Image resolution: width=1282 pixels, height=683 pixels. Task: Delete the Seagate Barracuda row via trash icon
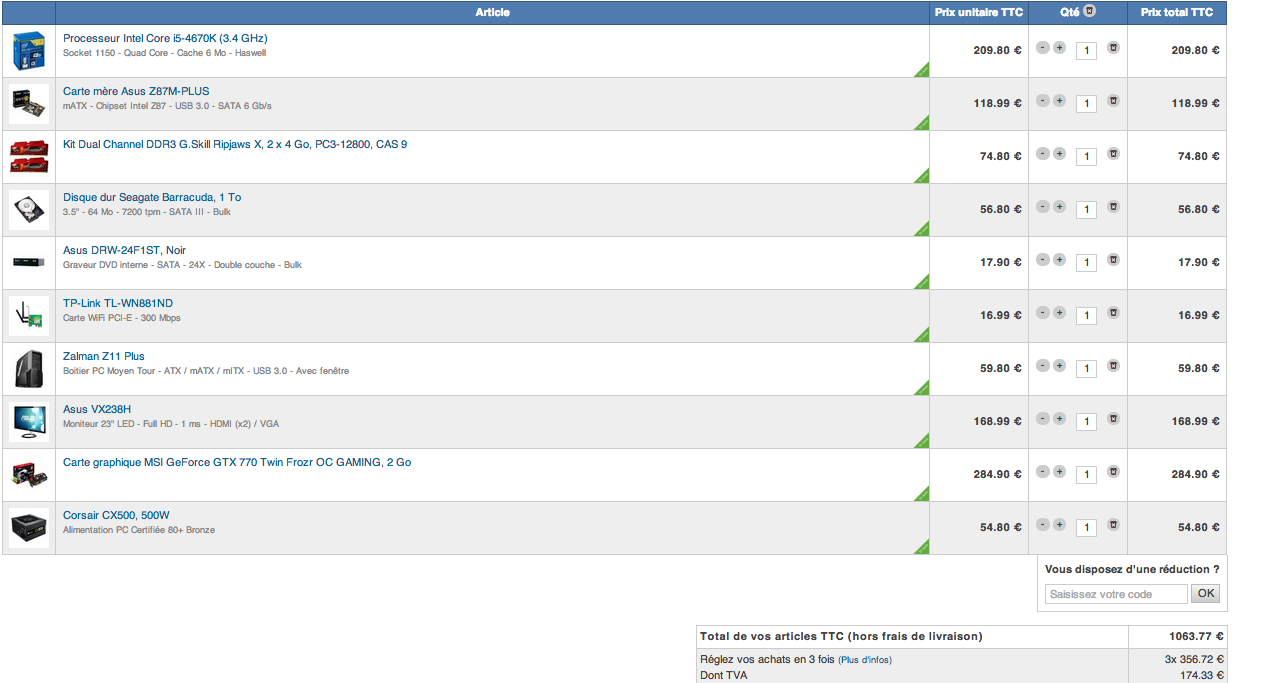point(1113,207)
